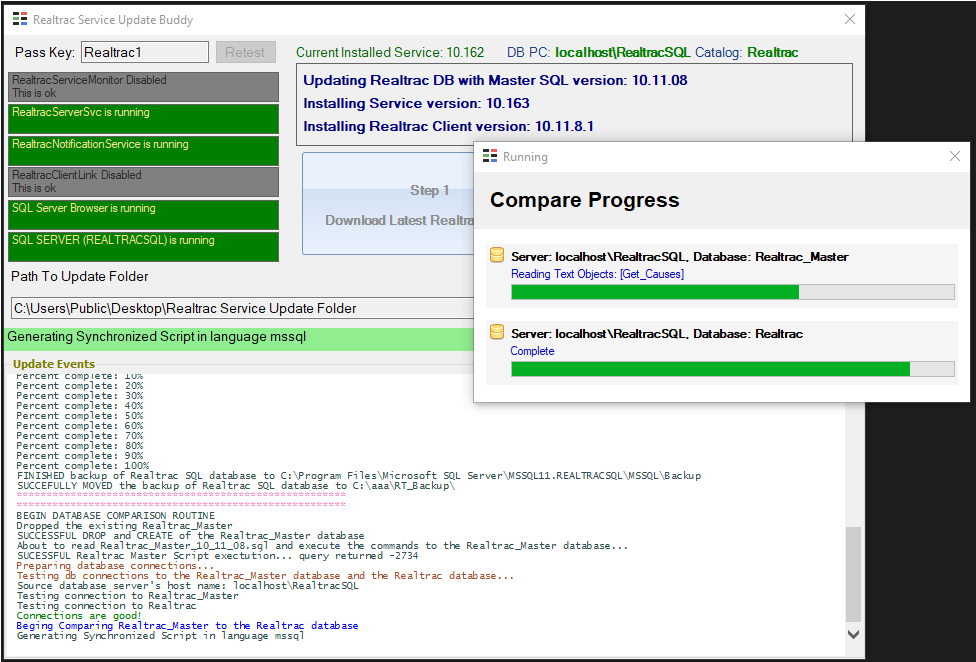
Task: Click the Step 1 Download Latest Realtrac button
Action: 388,204
